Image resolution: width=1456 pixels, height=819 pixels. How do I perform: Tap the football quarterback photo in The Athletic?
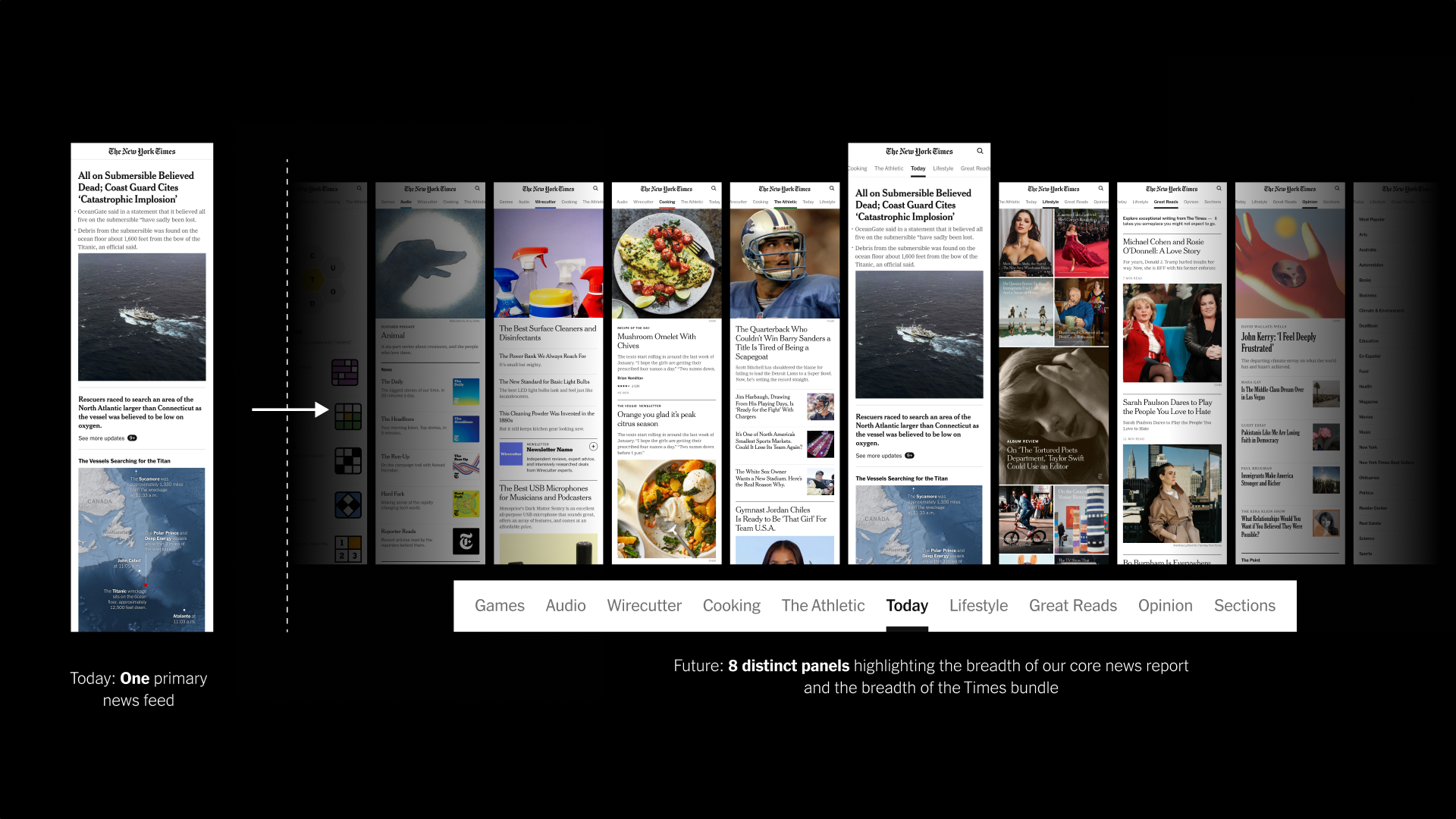(x=785, y=263)
